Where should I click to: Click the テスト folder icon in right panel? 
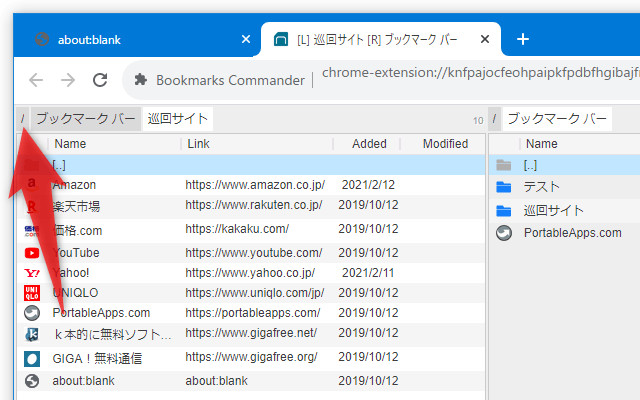(504, 187)
